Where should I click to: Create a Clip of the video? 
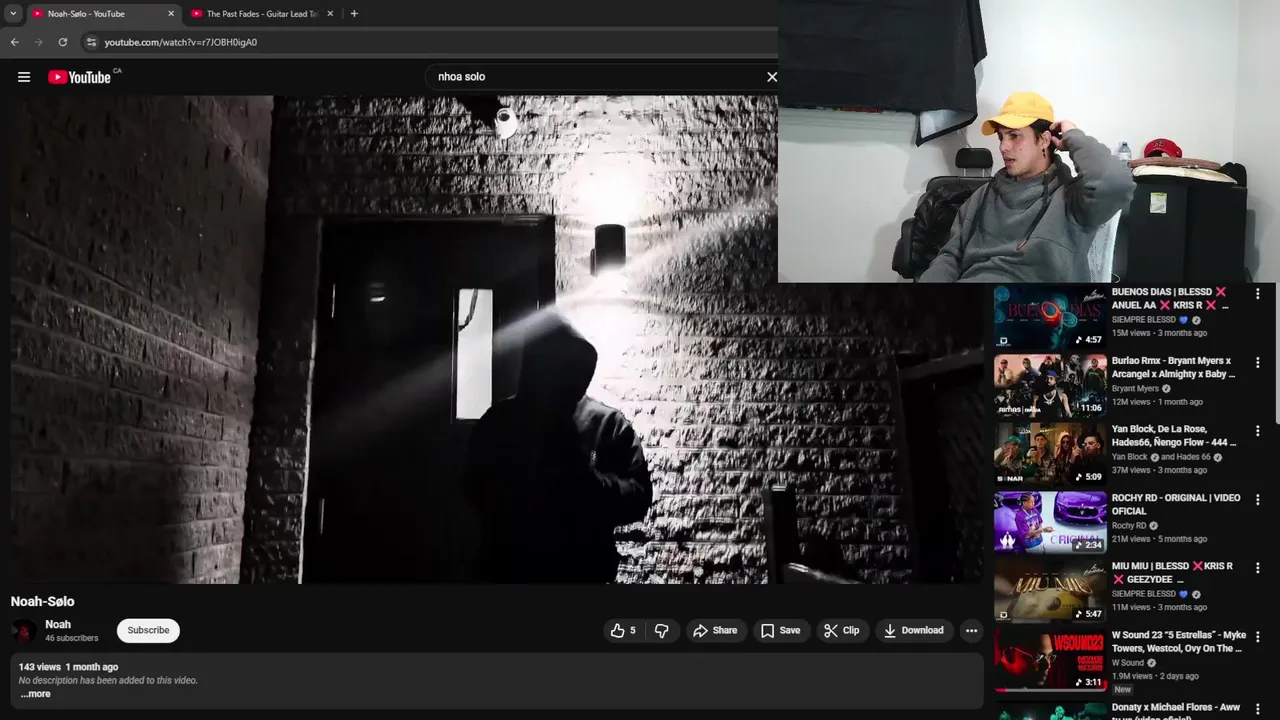coord(841,630)
